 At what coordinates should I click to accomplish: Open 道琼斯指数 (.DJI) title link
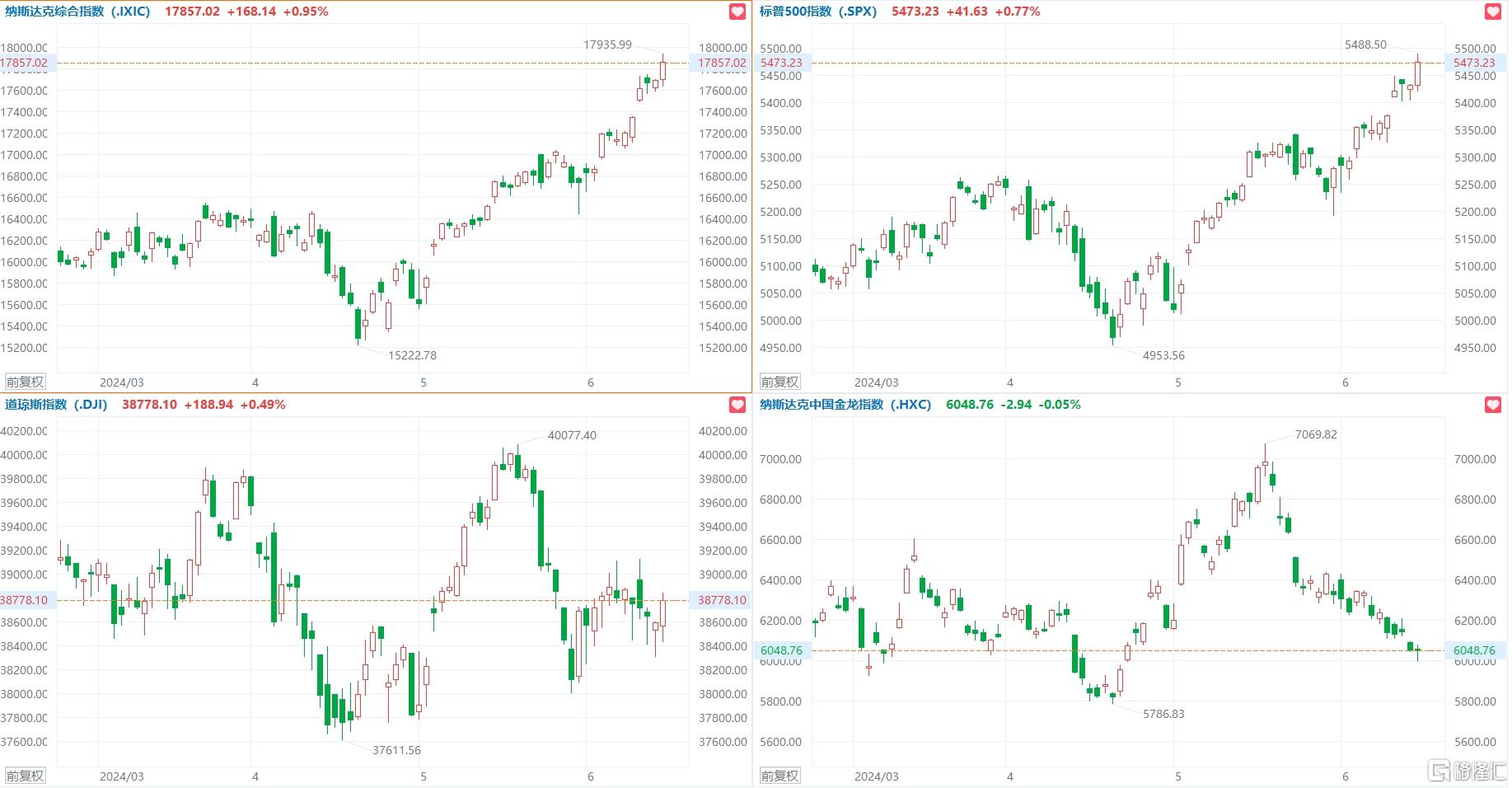point(56,405)
